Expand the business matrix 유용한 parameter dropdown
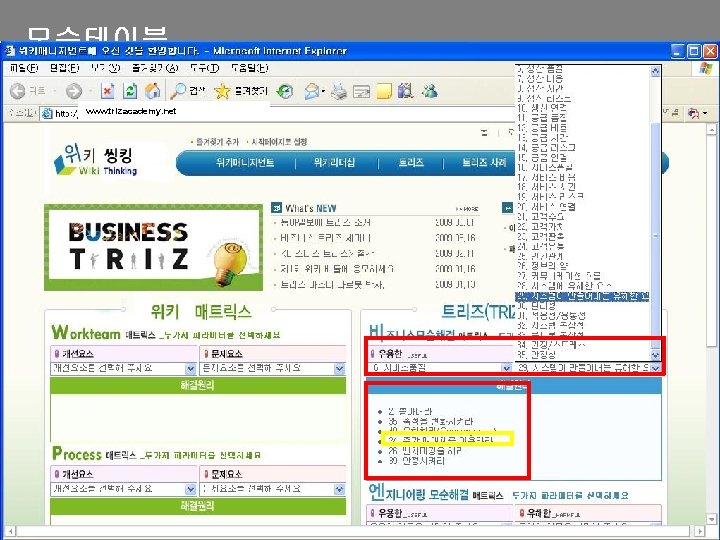Screen dimensions: 720x540 pos(506,368)
